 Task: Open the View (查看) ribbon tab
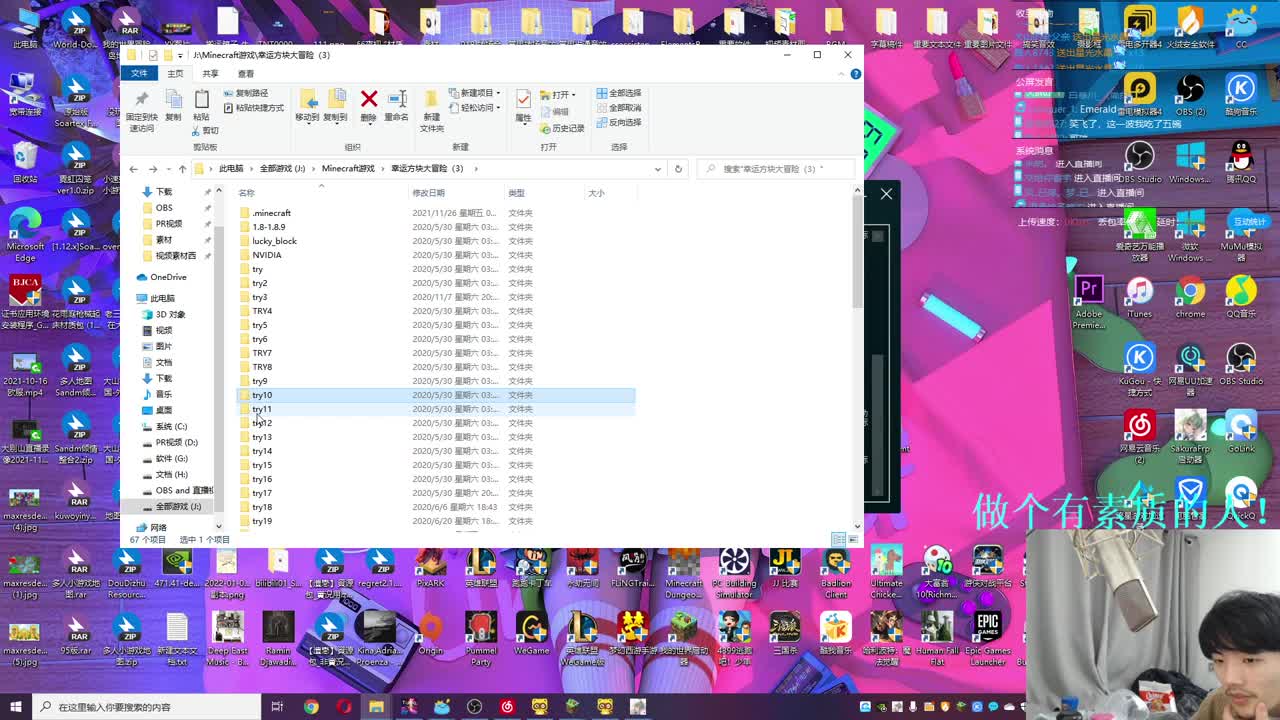[x=246, y=73]
